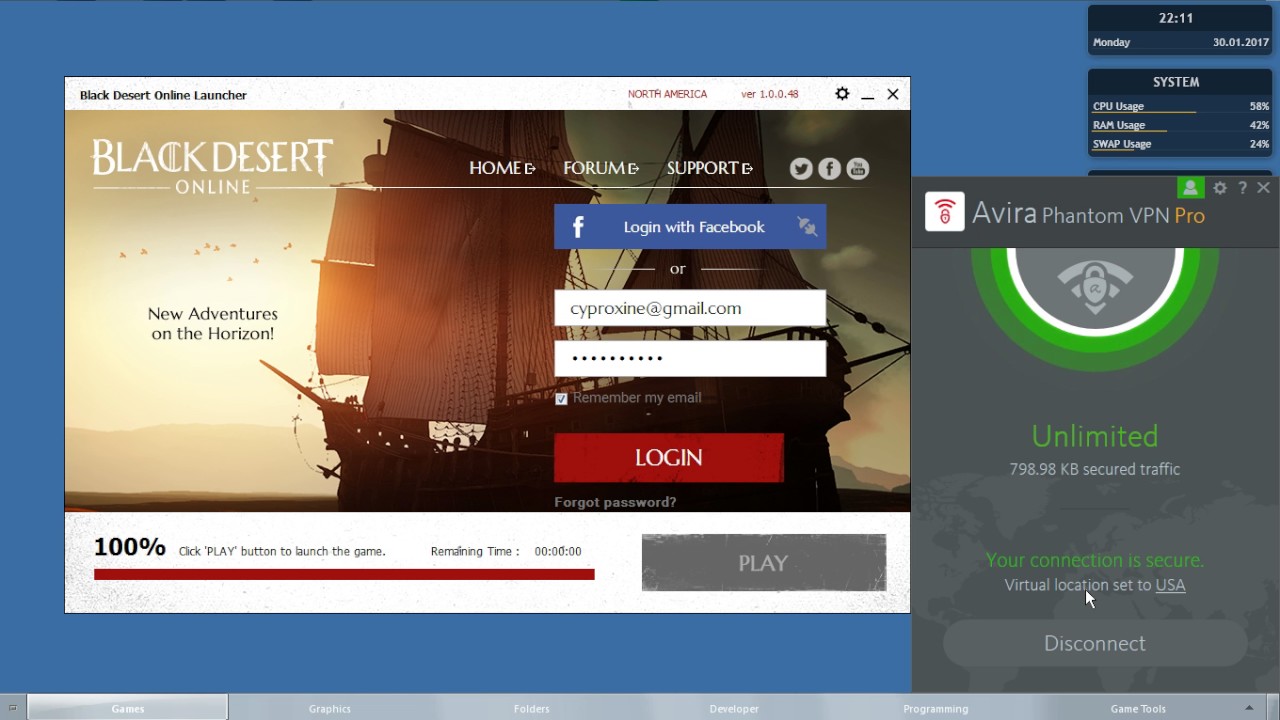Open SUPPORT link in launcher

coord(710,168)
